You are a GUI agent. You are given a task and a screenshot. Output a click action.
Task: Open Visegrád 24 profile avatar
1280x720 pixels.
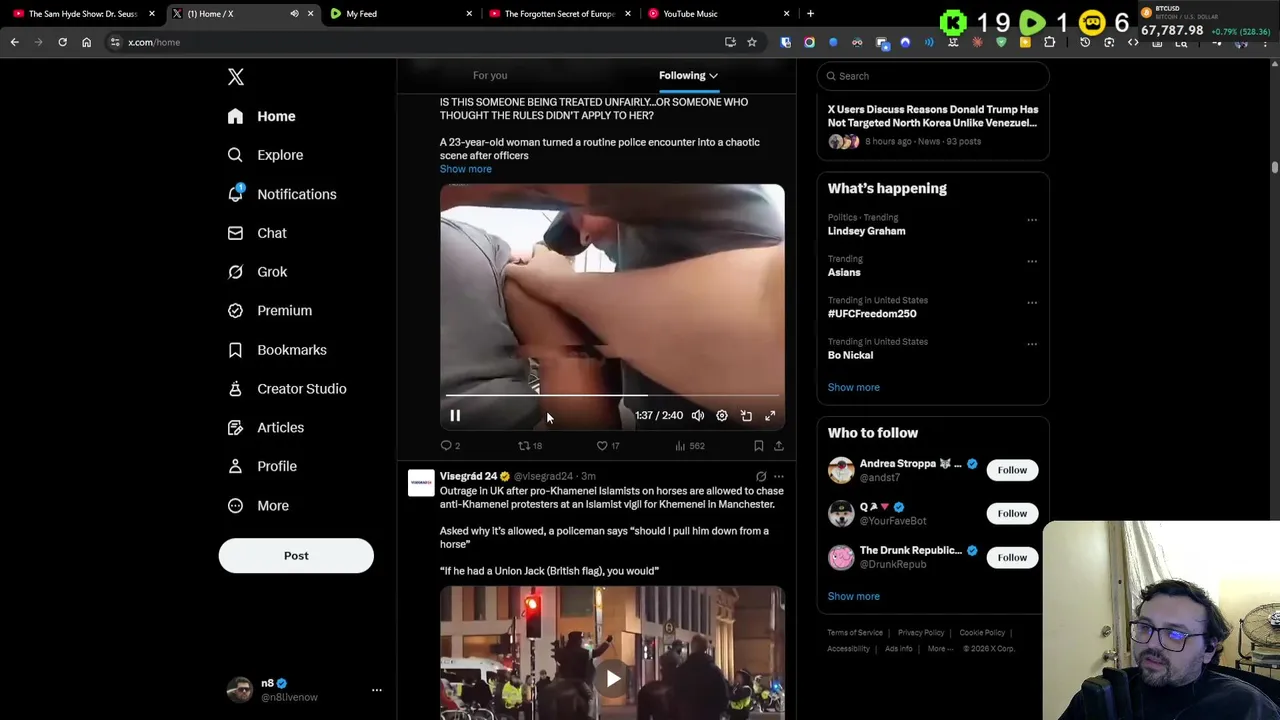tap(421, 483)
